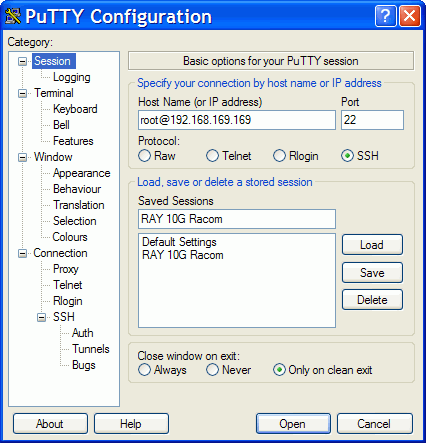The height and width of the screenshot is (443, 426).
Task: Select the Raw protocol radio button
Action: (x=144, y=156)
